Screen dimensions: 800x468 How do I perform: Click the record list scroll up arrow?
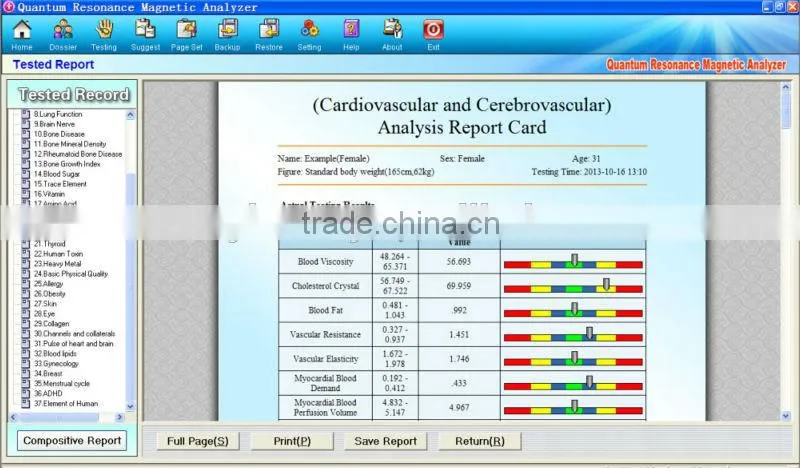(x=130, y=115)
